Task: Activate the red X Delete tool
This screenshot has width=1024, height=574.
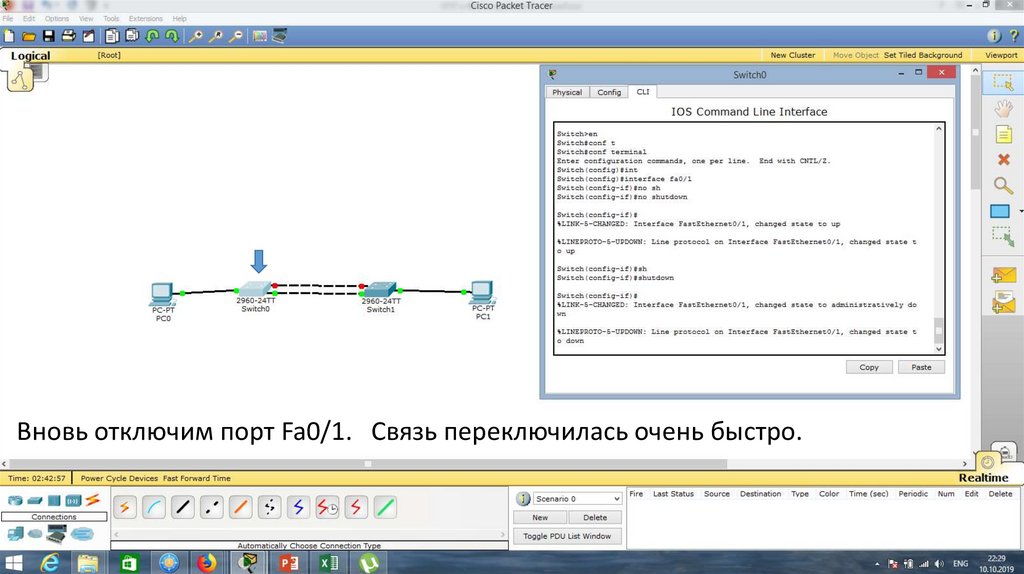Action: coord(1003,159)
